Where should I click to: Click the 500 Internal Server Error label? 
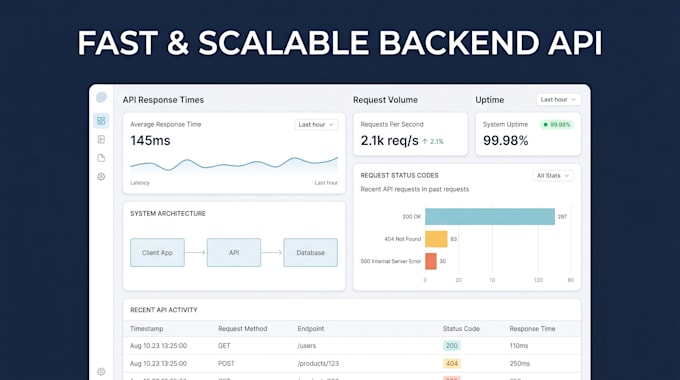(x=391, y=261)
